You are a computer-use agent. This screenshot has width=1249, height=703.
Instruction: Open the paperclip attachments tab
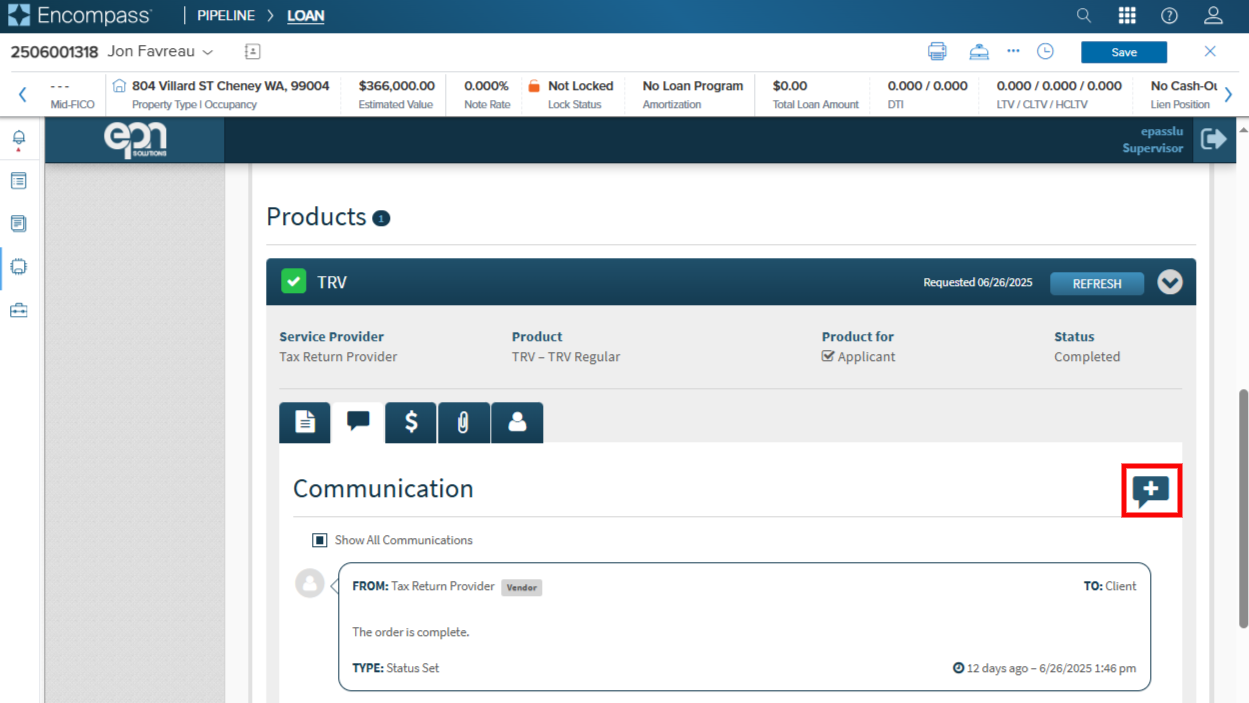464,422
